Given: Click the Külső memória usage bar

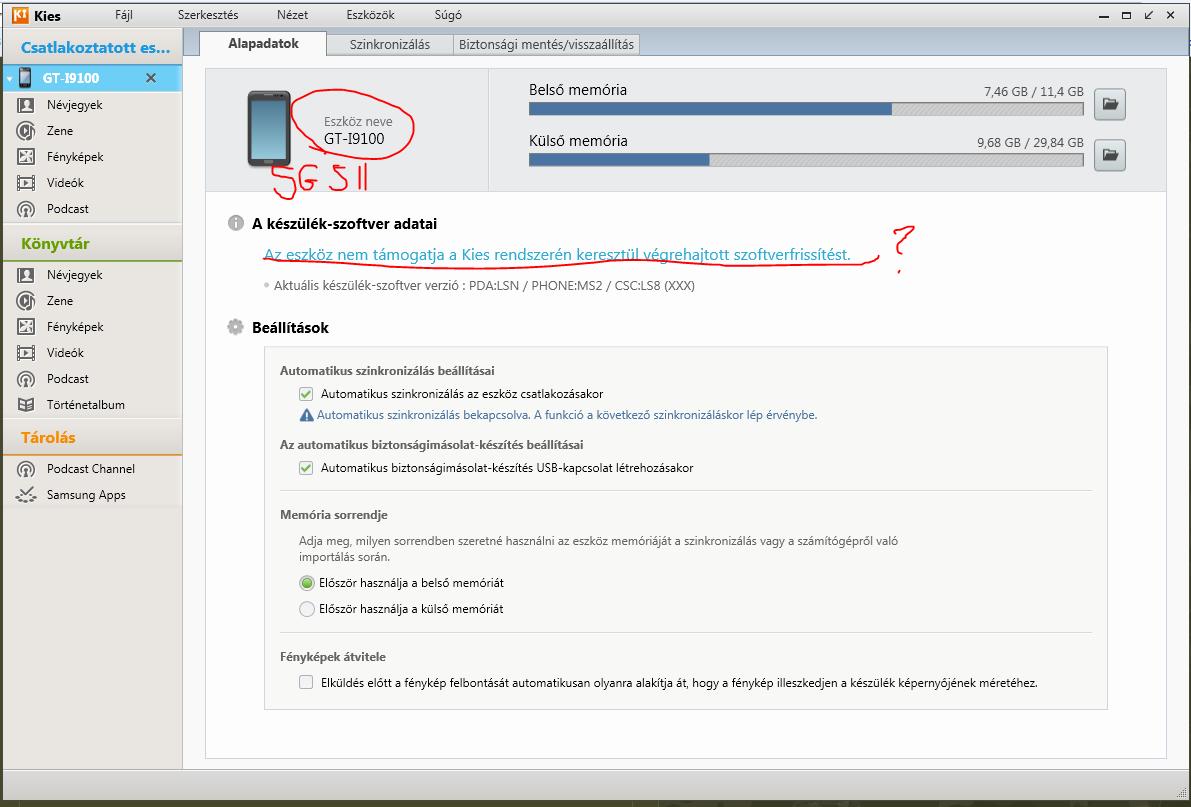Looking at the screenshot, I should tap(806, 160).
